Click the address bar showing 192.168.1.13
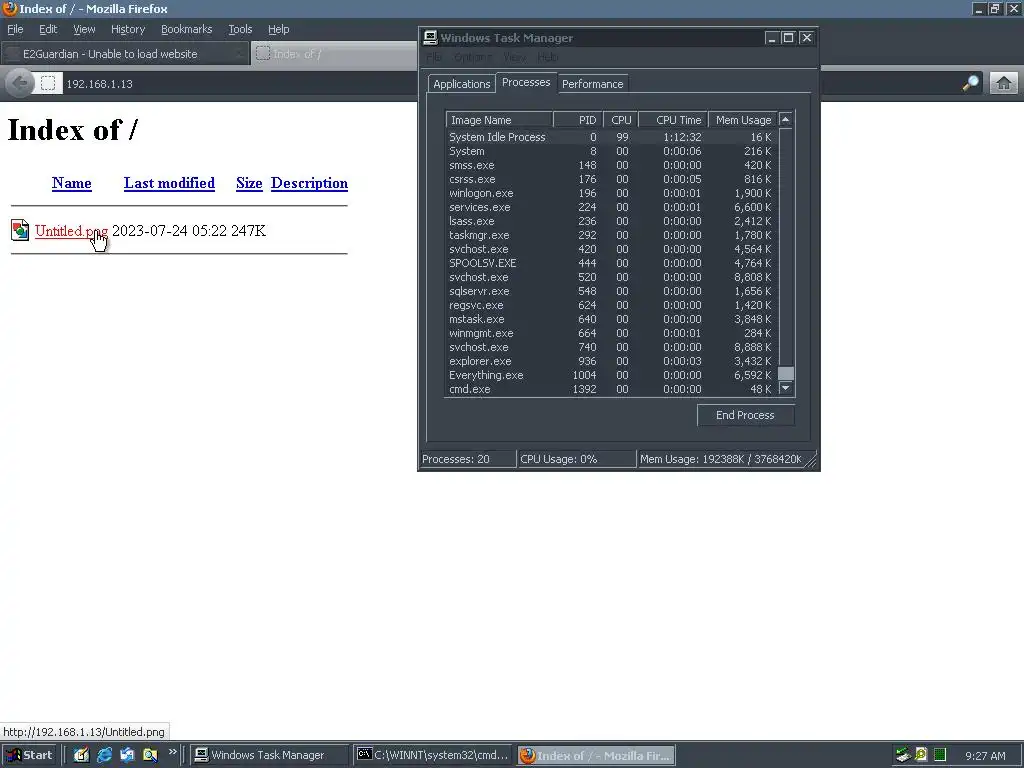The height and width of the screenshot is (768, 1024). pos(240,84)
